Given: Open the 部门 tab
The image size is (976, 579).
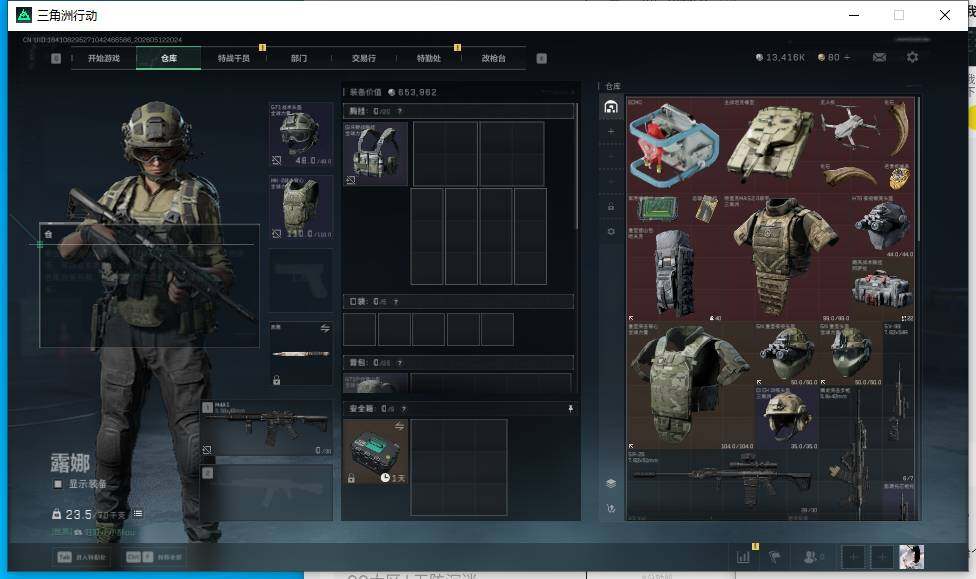Looking at the screenshot, I should 299,59.
